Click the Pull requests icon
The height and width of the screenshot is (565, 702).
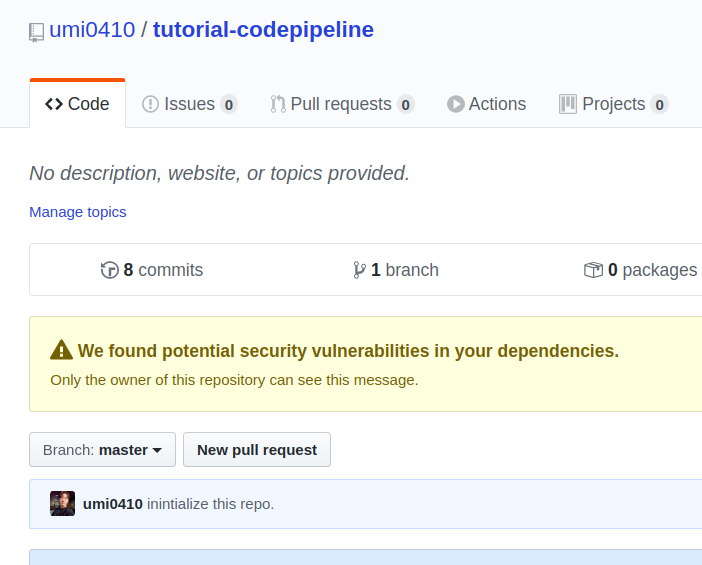[278, 104]
